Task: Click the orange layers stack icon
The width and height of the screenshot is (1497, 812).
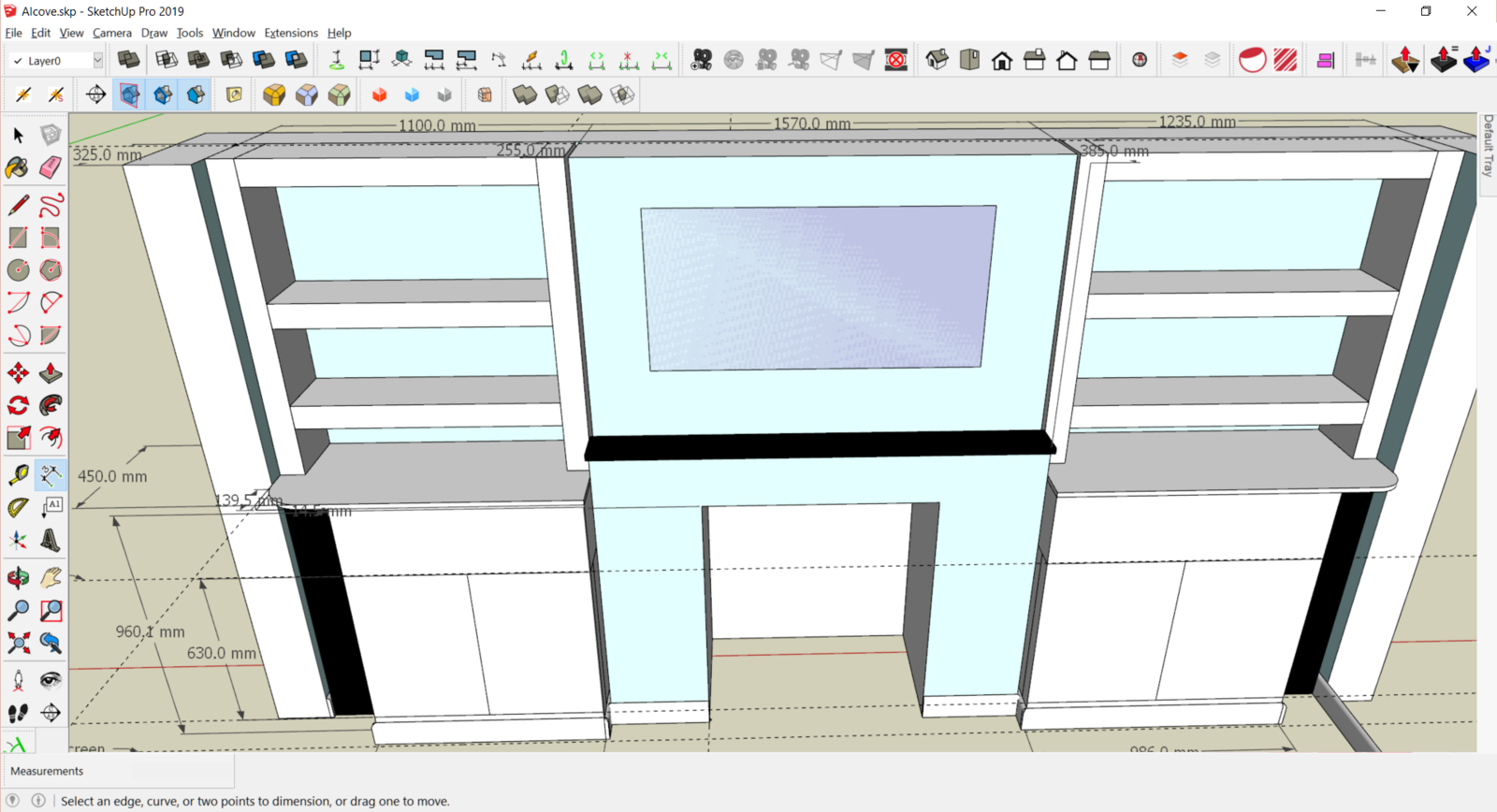Action: click(1180, 60)
